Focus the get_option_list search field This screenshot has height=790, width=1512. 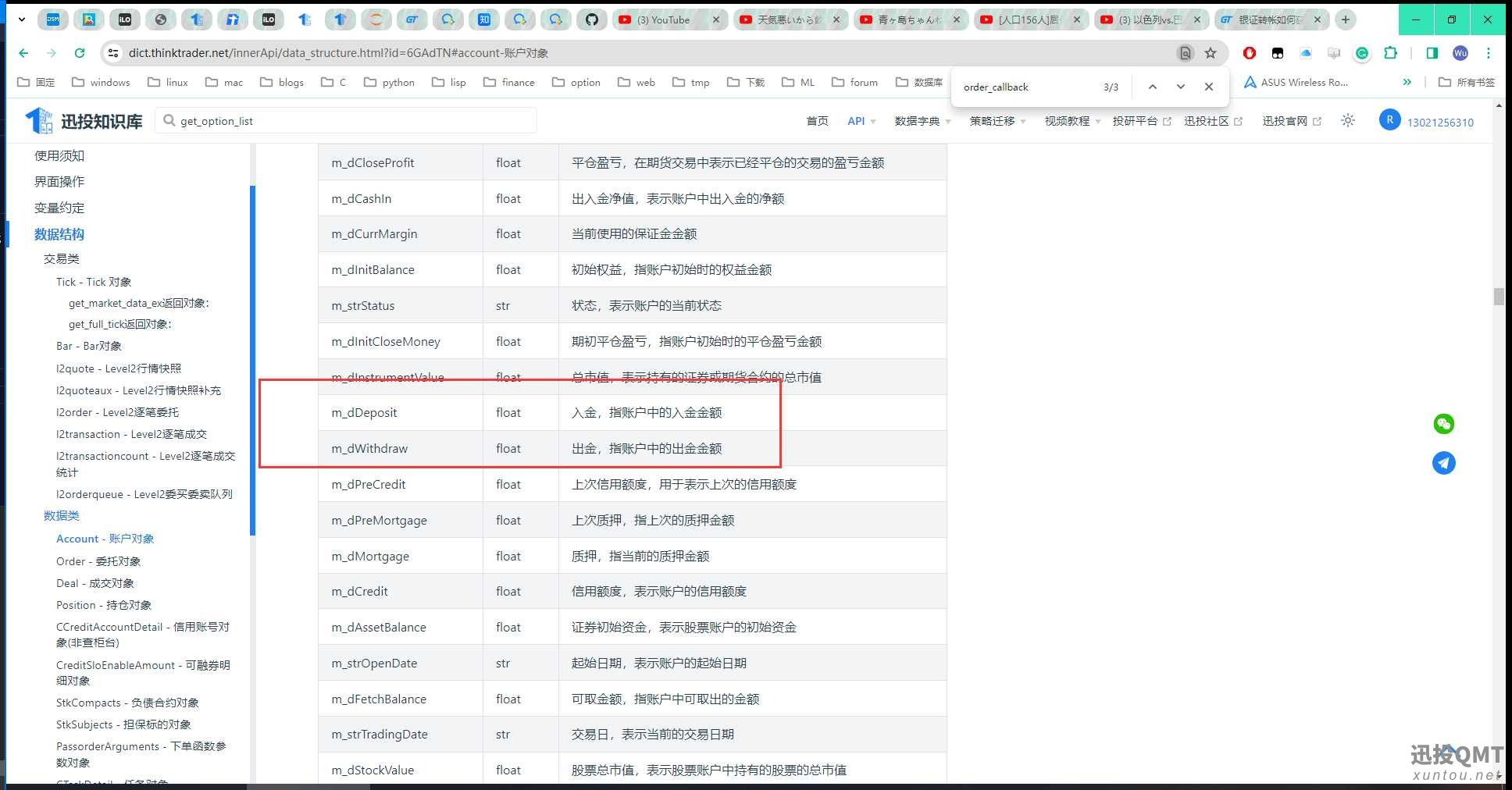pyautogui.click(x=346, y=121)
